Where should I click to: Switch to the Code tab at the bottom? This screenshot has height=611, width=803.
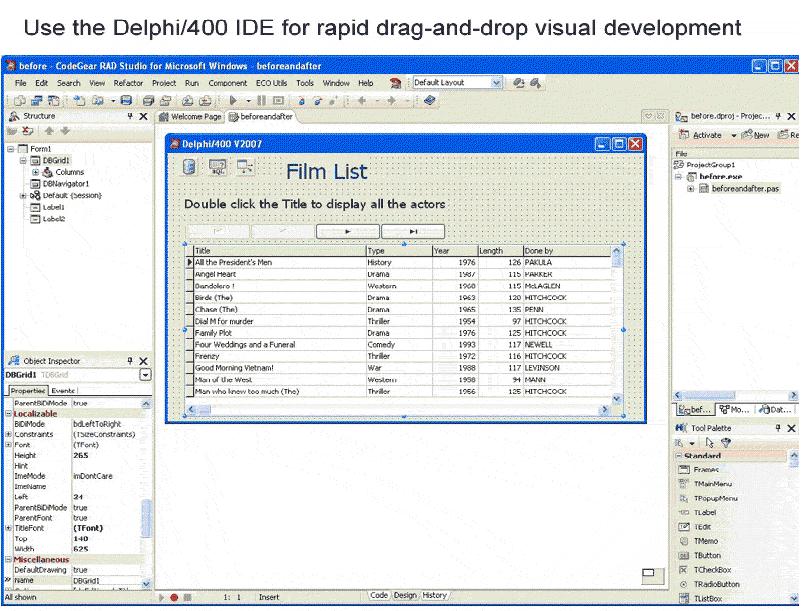point(379,595)
